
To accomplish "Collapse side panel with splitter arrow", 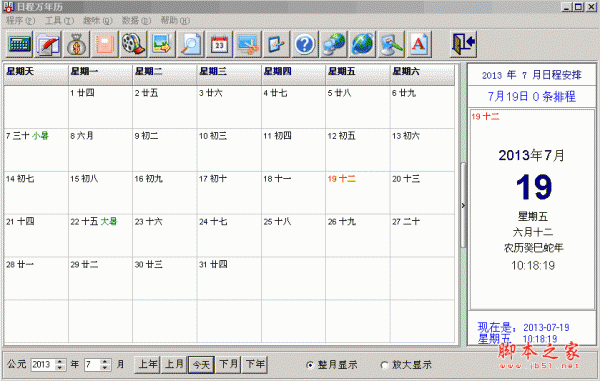I will [463, 205].
